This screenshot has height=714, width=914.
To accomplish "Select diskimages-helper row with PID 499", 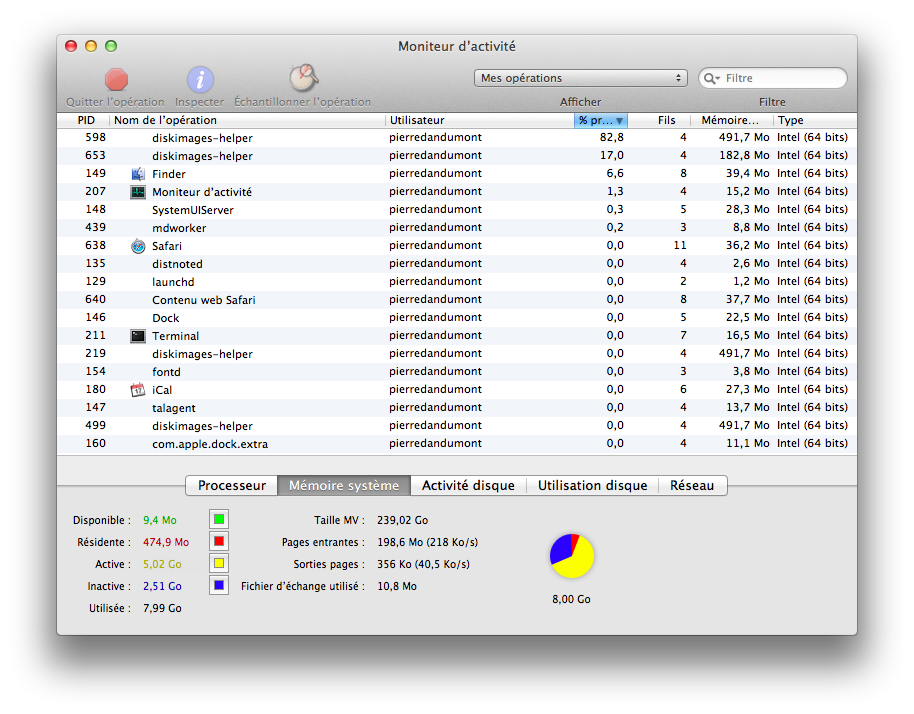I will point(457,425).
